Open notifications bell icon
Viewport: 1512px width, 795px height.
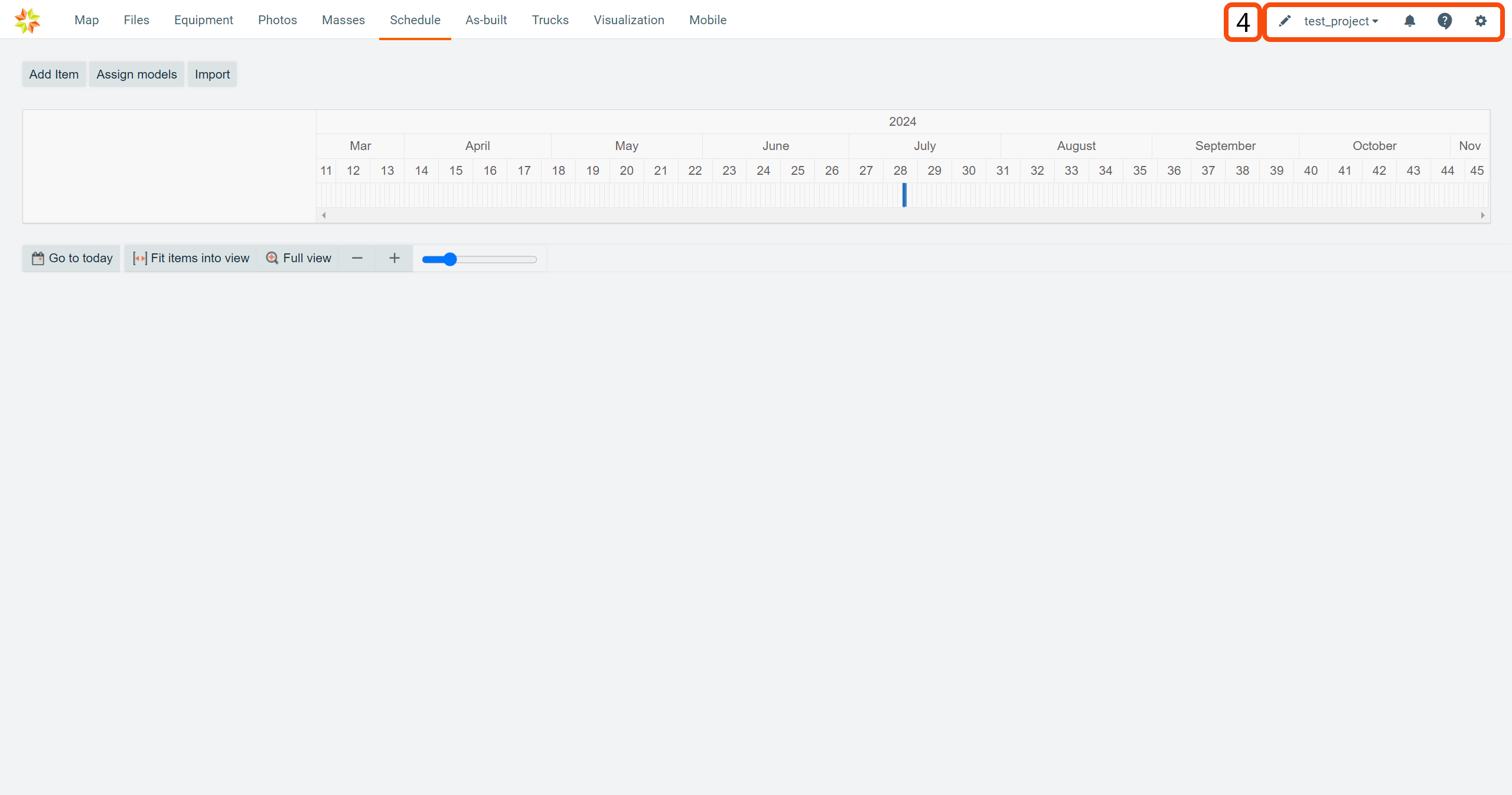(x=1410, y=21)
